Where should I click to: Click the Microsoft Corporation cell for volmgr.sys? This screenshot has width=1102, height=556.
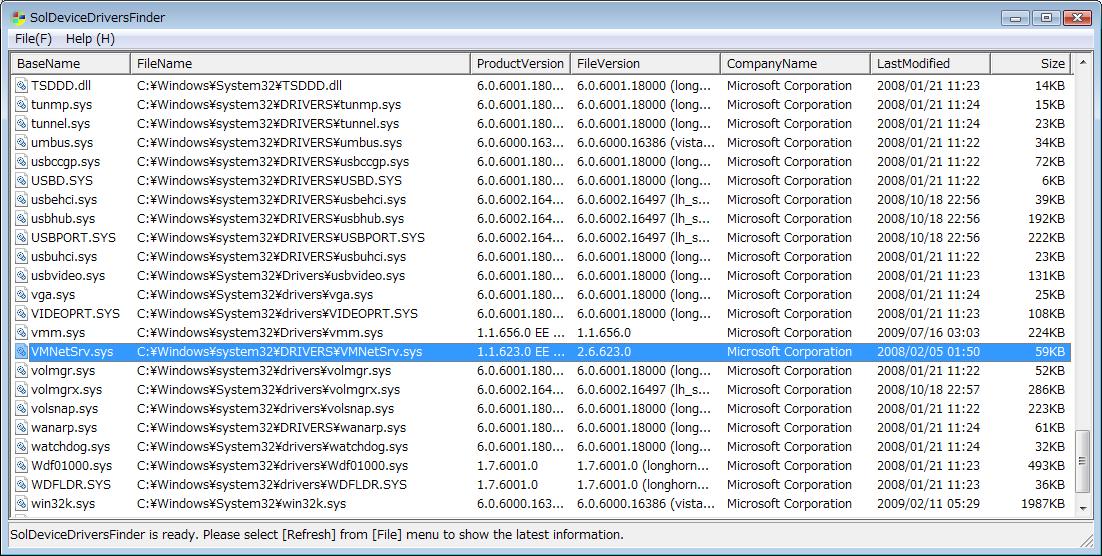[789, 370]
